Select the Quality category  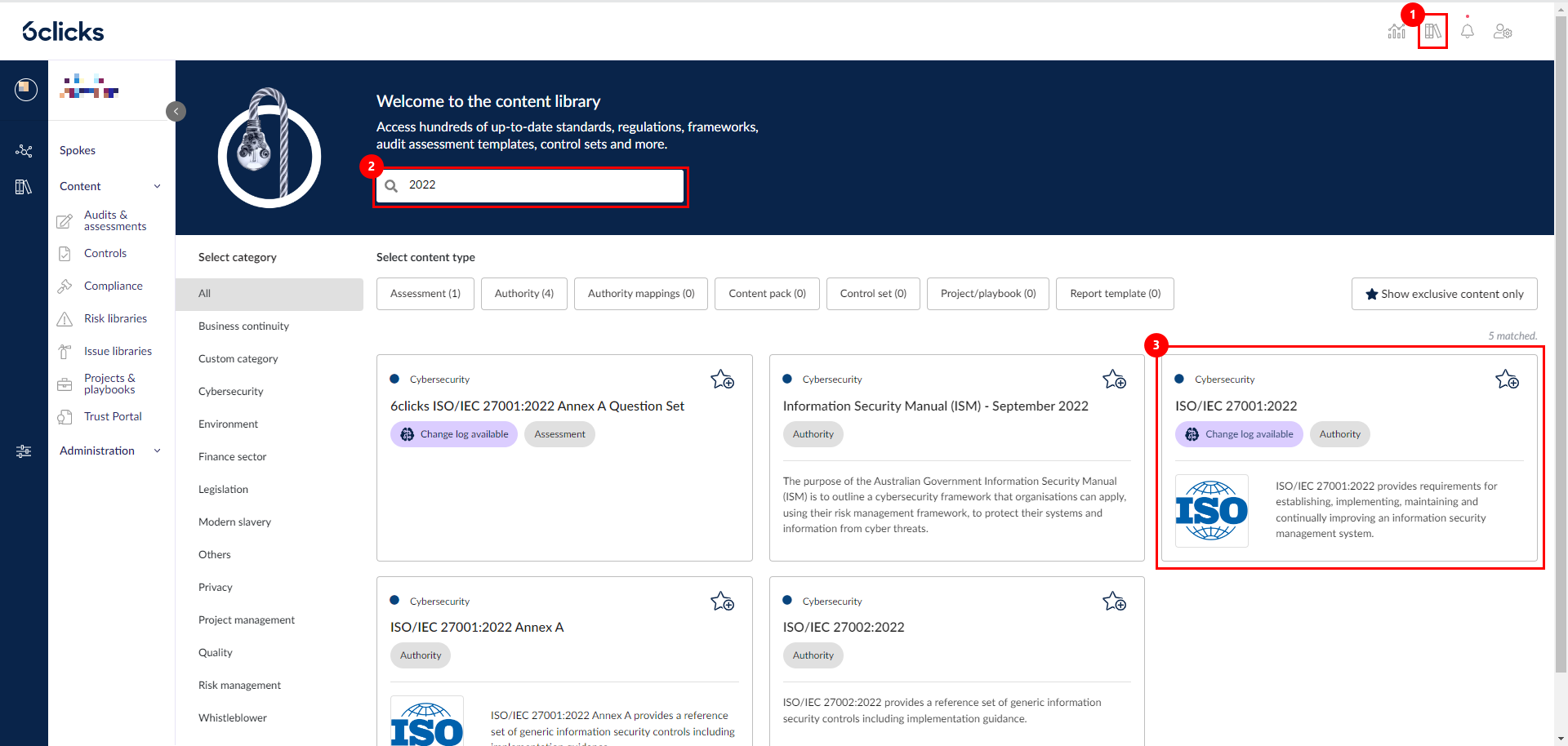pyautogui.click(x=216, y=653)
